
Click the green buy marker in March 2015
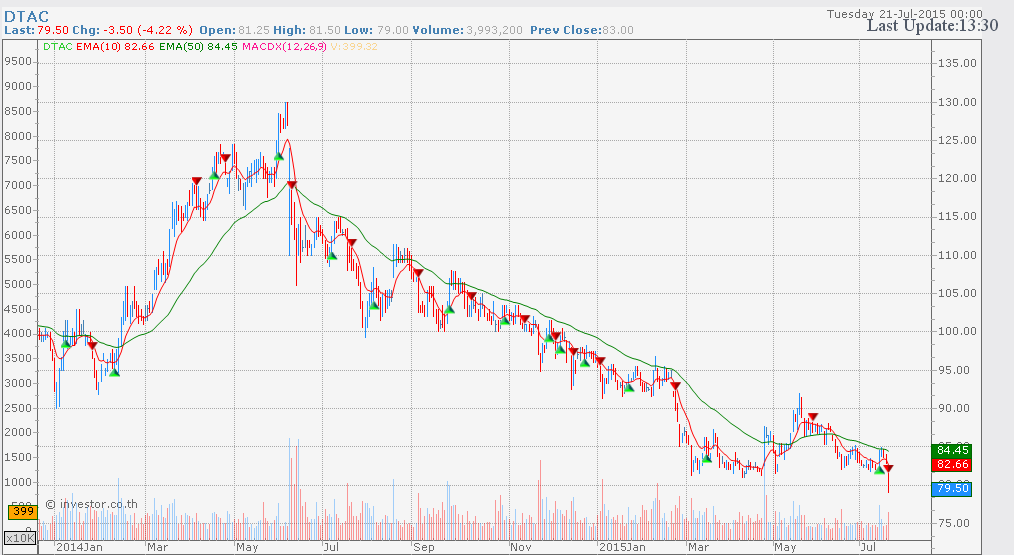tap(707, 459)
